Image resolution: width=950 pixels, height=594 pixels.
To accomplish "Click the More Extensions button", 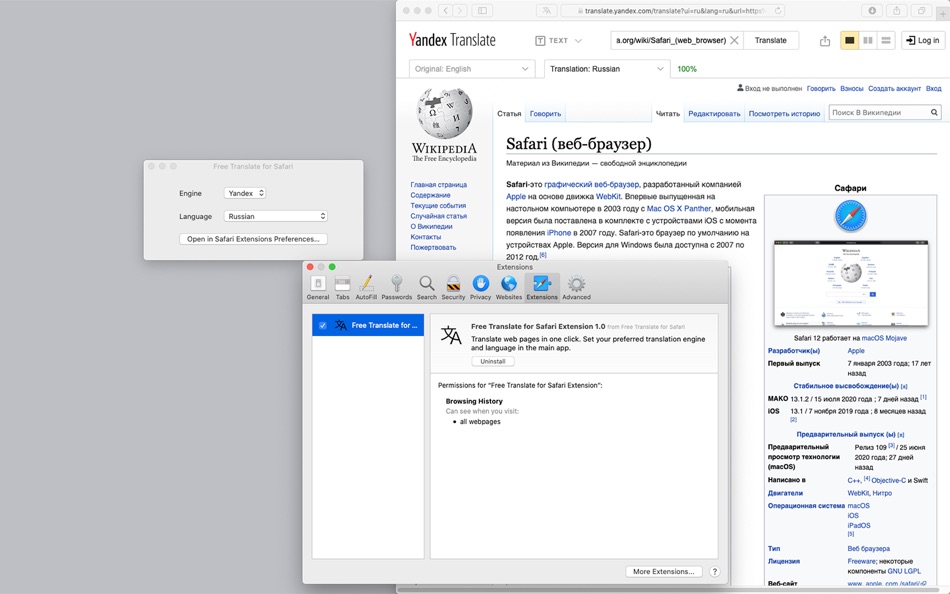I will pyautogui.click(x=663, y=572).
